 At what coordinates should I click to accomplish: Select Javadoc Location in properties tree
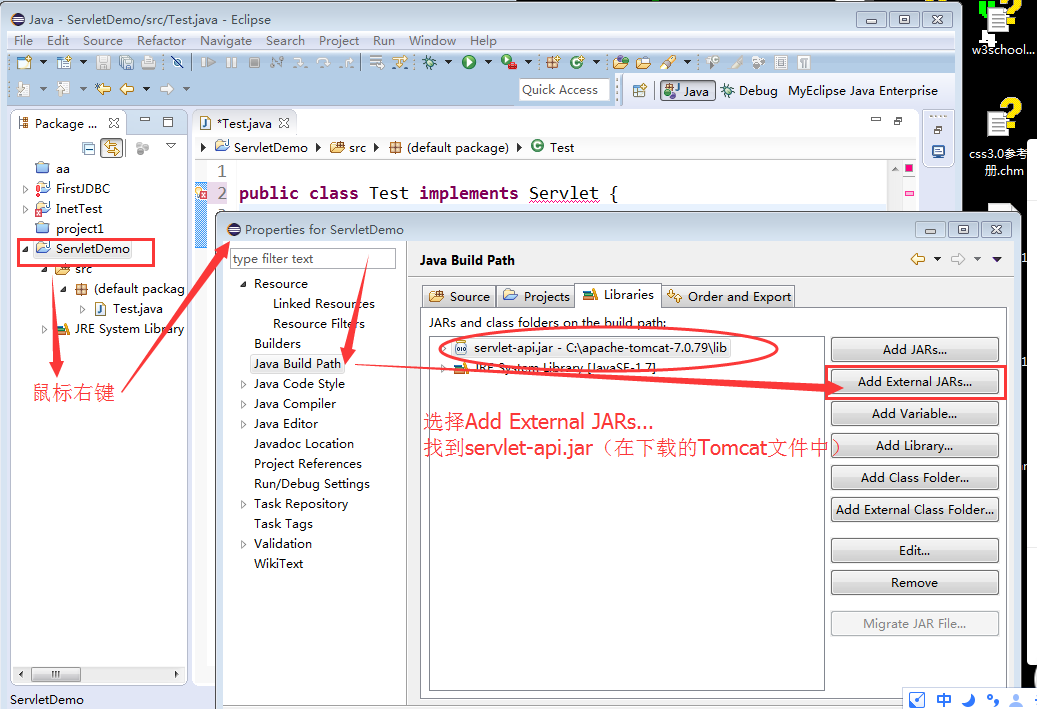pos(304,444)
